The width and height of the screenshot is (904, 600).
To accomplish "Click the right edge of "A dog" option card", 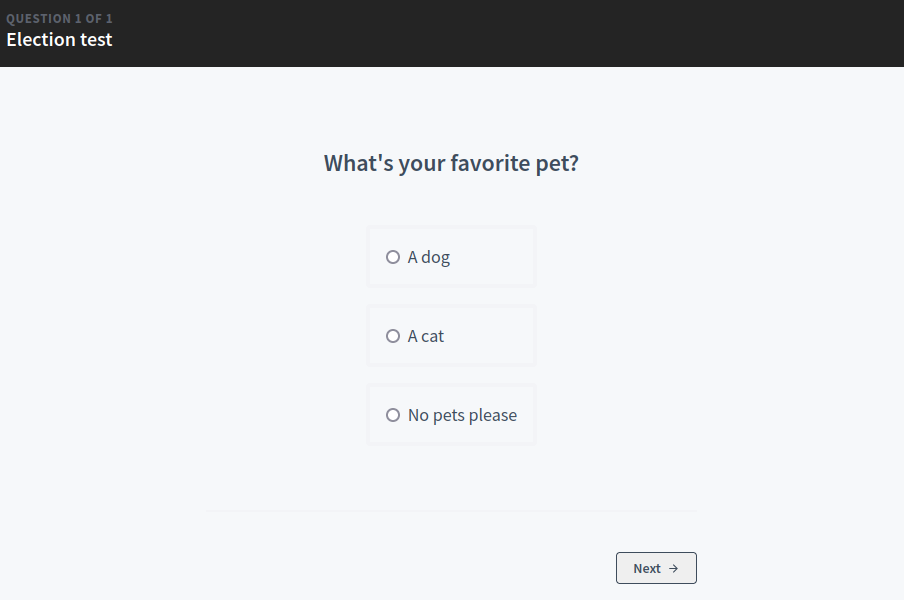I will pyautogui.click(x=528, y=257).
